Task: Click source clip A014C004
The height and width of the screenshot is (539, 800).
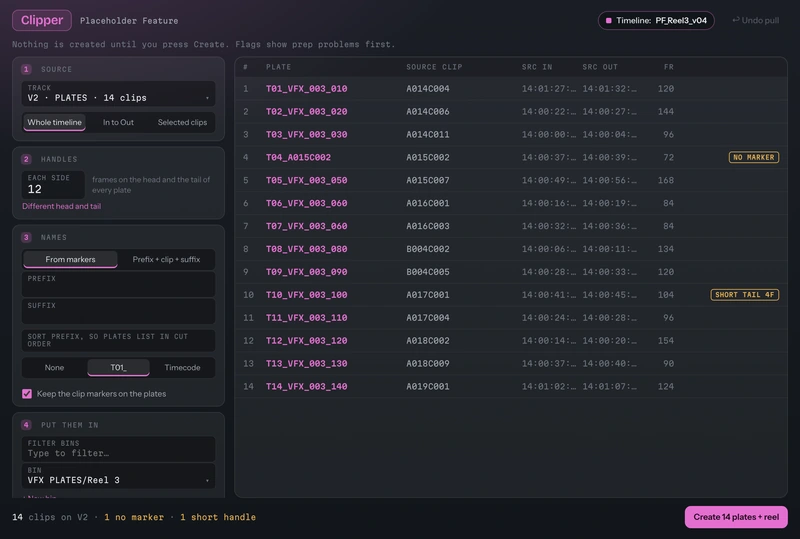Action: 428,89
